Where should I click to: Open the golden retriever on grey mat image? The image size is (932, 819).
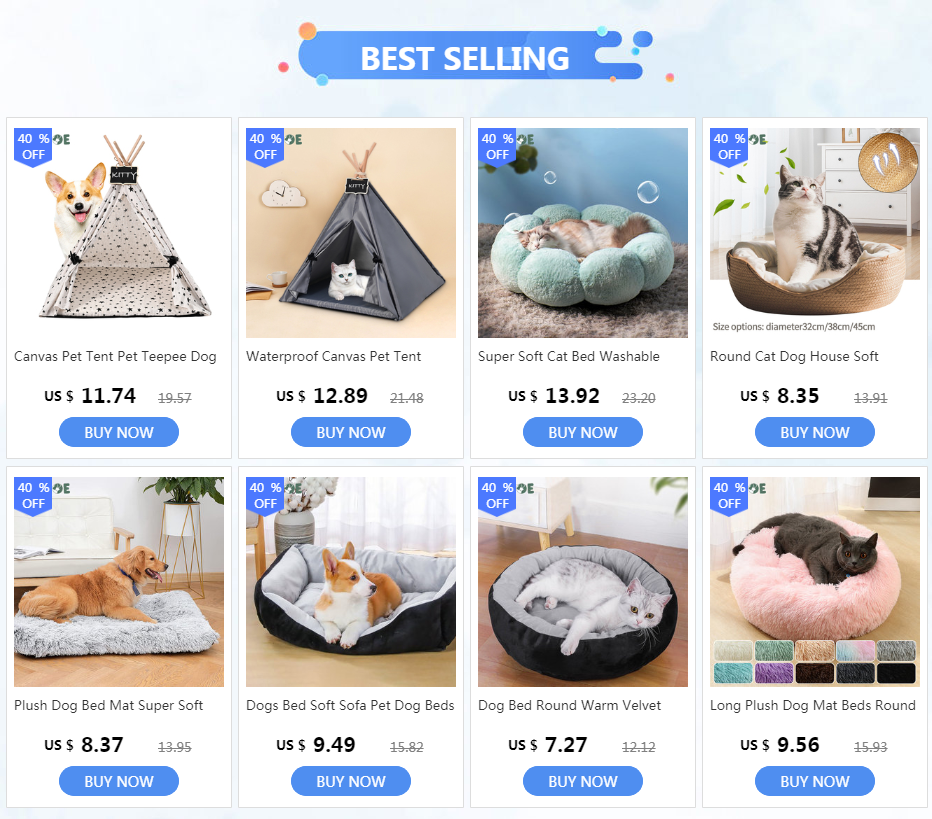(119, 582)
